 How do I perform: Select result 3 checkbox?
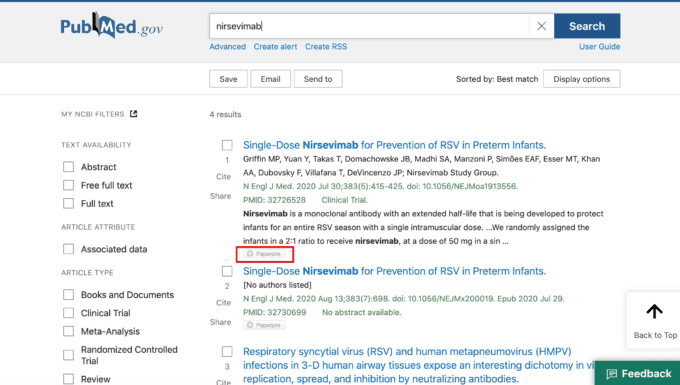click(227, 352)
